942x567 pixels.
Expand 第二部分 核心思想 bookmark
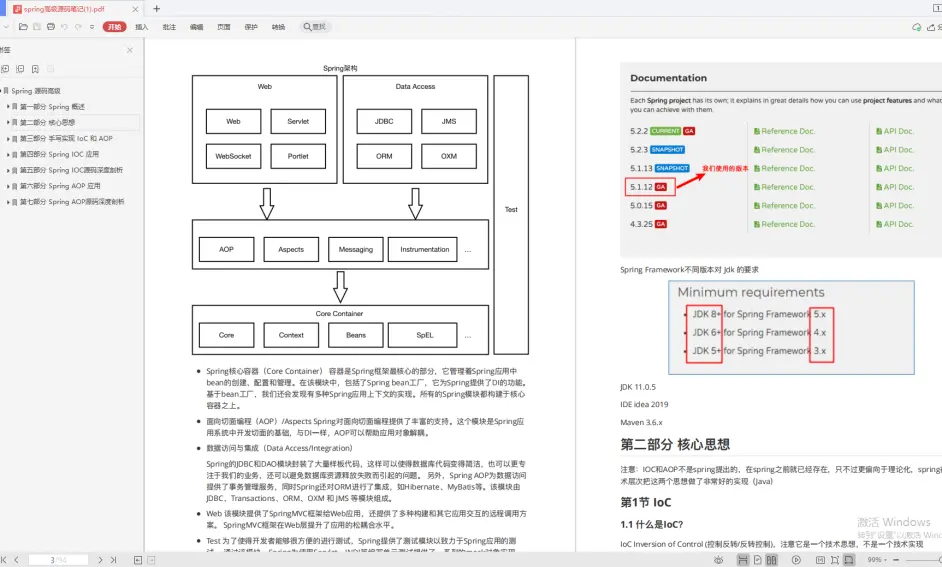pos(8,123)
